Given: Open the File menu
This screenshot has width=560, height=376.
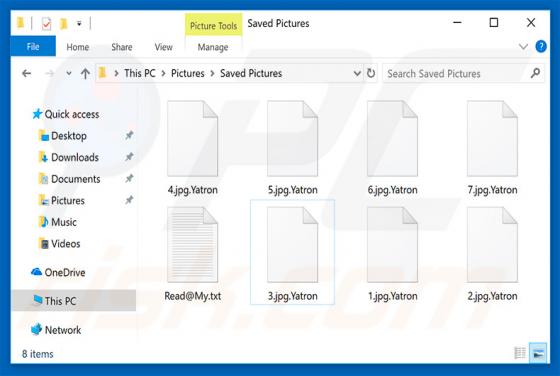Looking at the screenshot, I should point(33,46).
